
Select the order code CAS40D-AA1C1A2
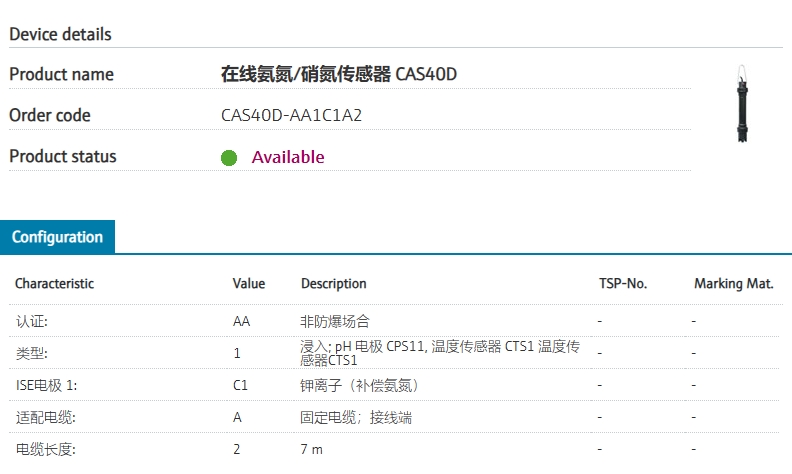(291, 115)
